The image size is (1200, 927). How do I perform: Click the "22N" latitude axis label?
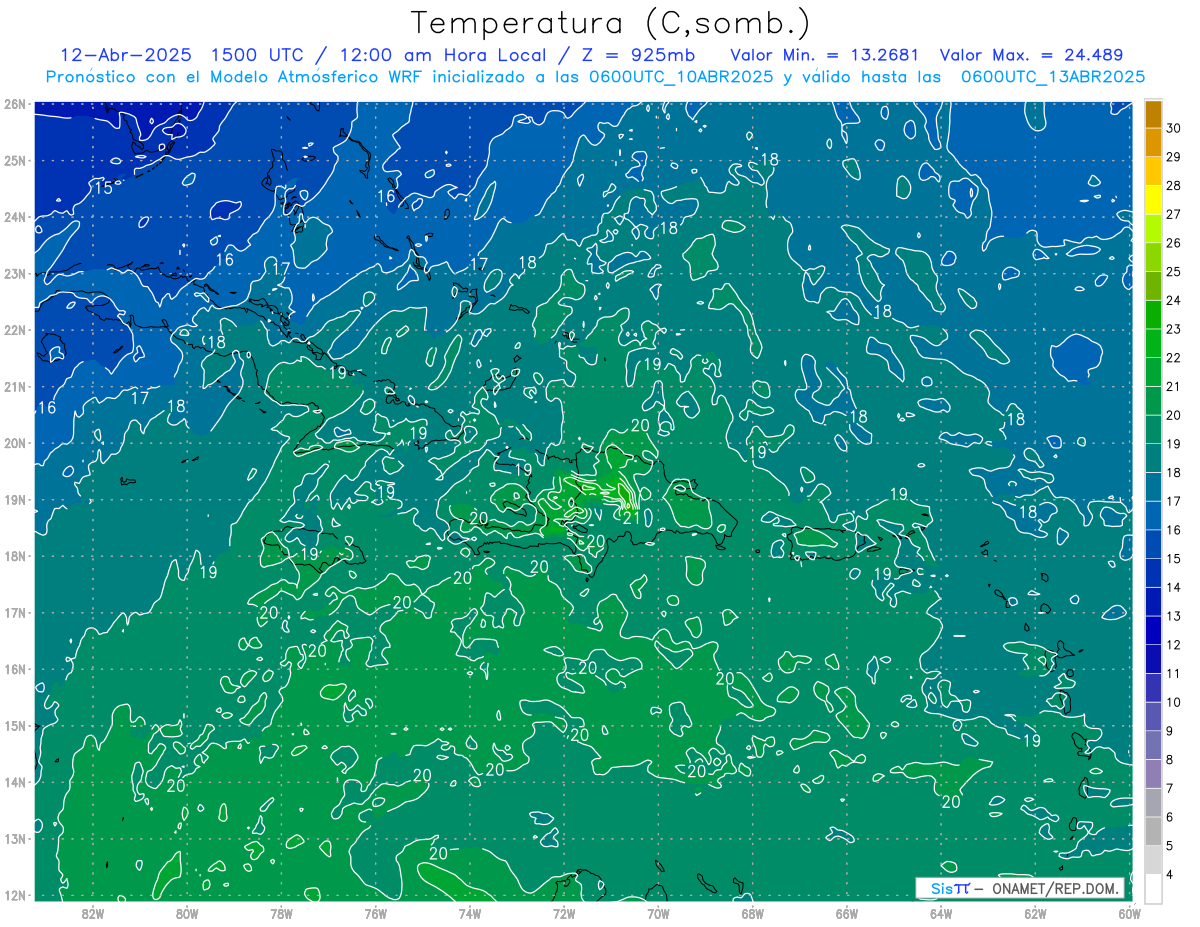pyautogui.click(x=15, y=330)
